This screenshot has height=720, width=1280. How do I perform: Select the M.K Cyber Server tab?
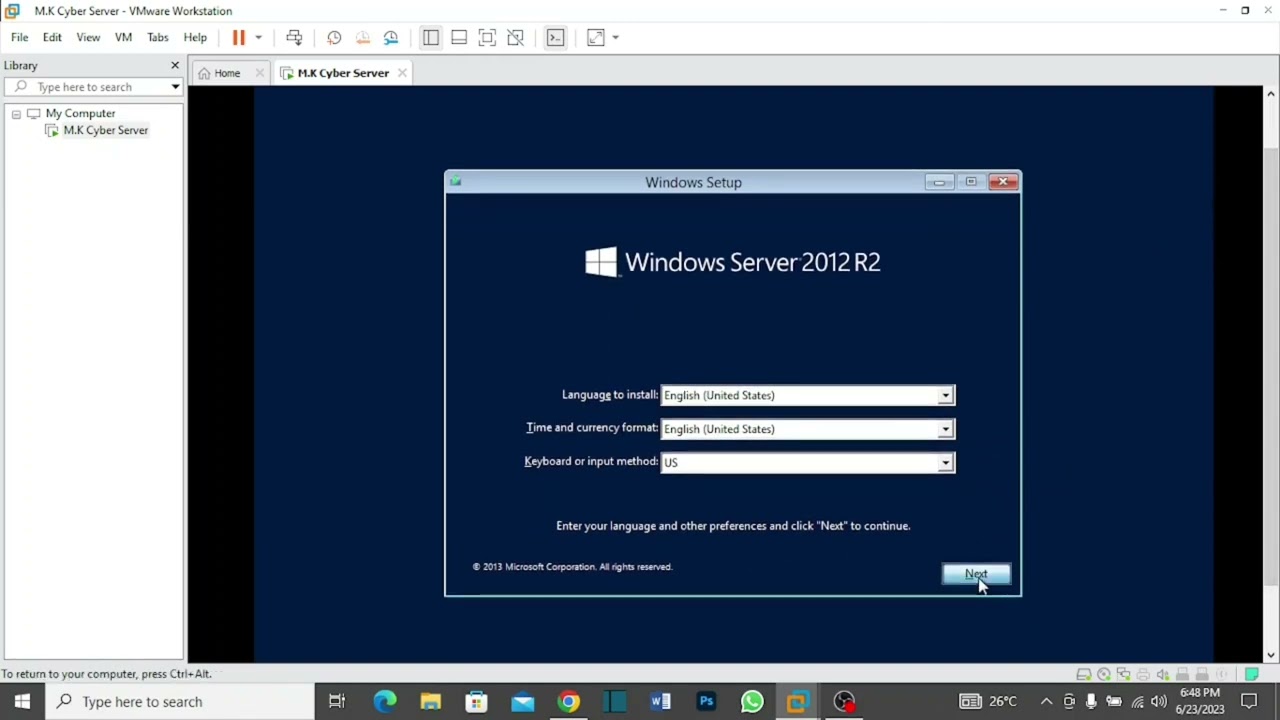click(343, 73)
